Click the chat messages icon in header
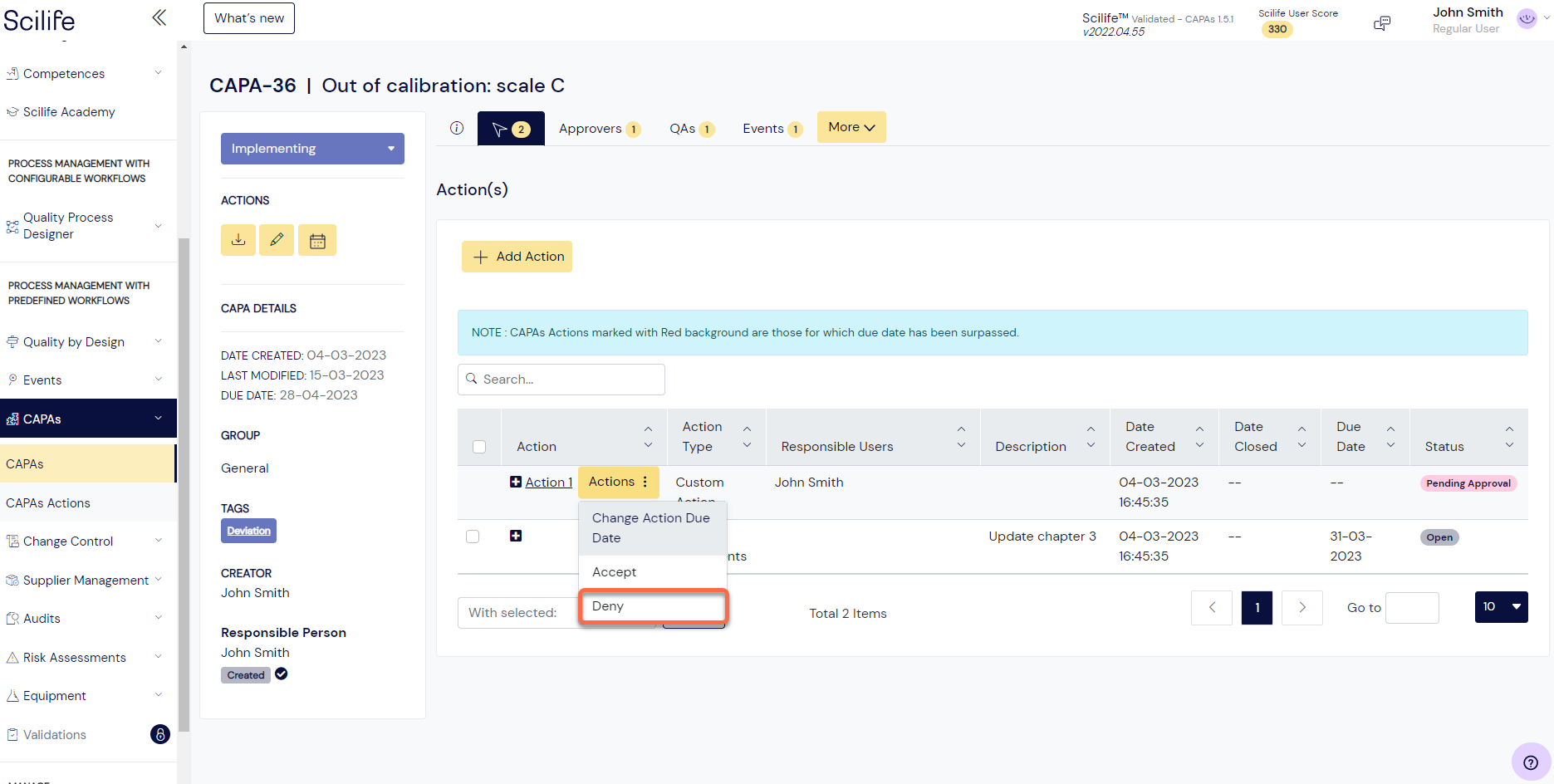This screenshot has width=1554, height=784. coord(1382,23)
